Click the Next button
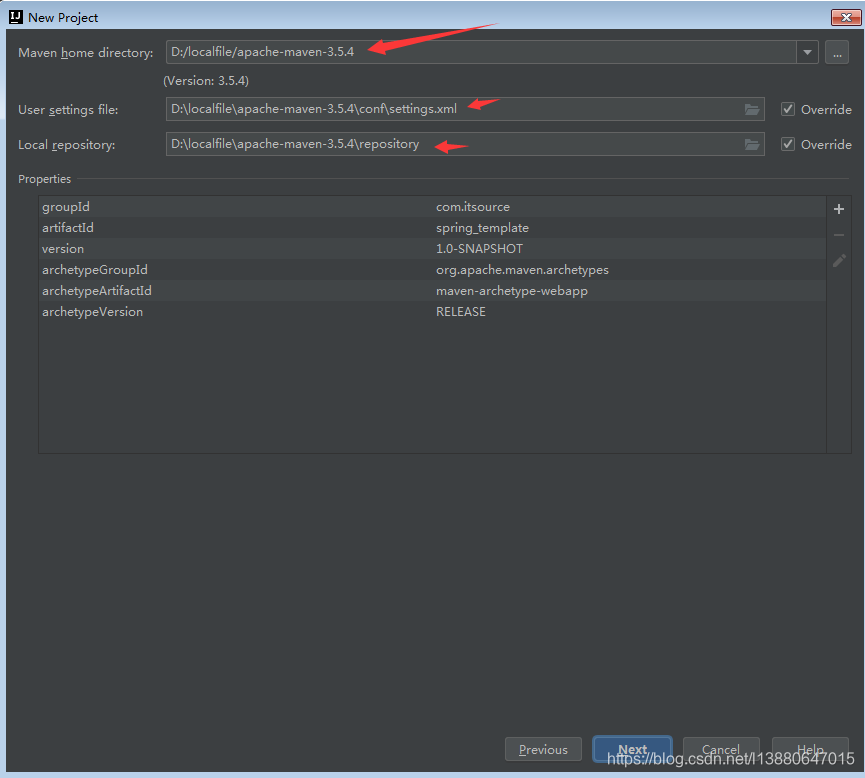This screenshot has width=865, height=778. (632, 749)
